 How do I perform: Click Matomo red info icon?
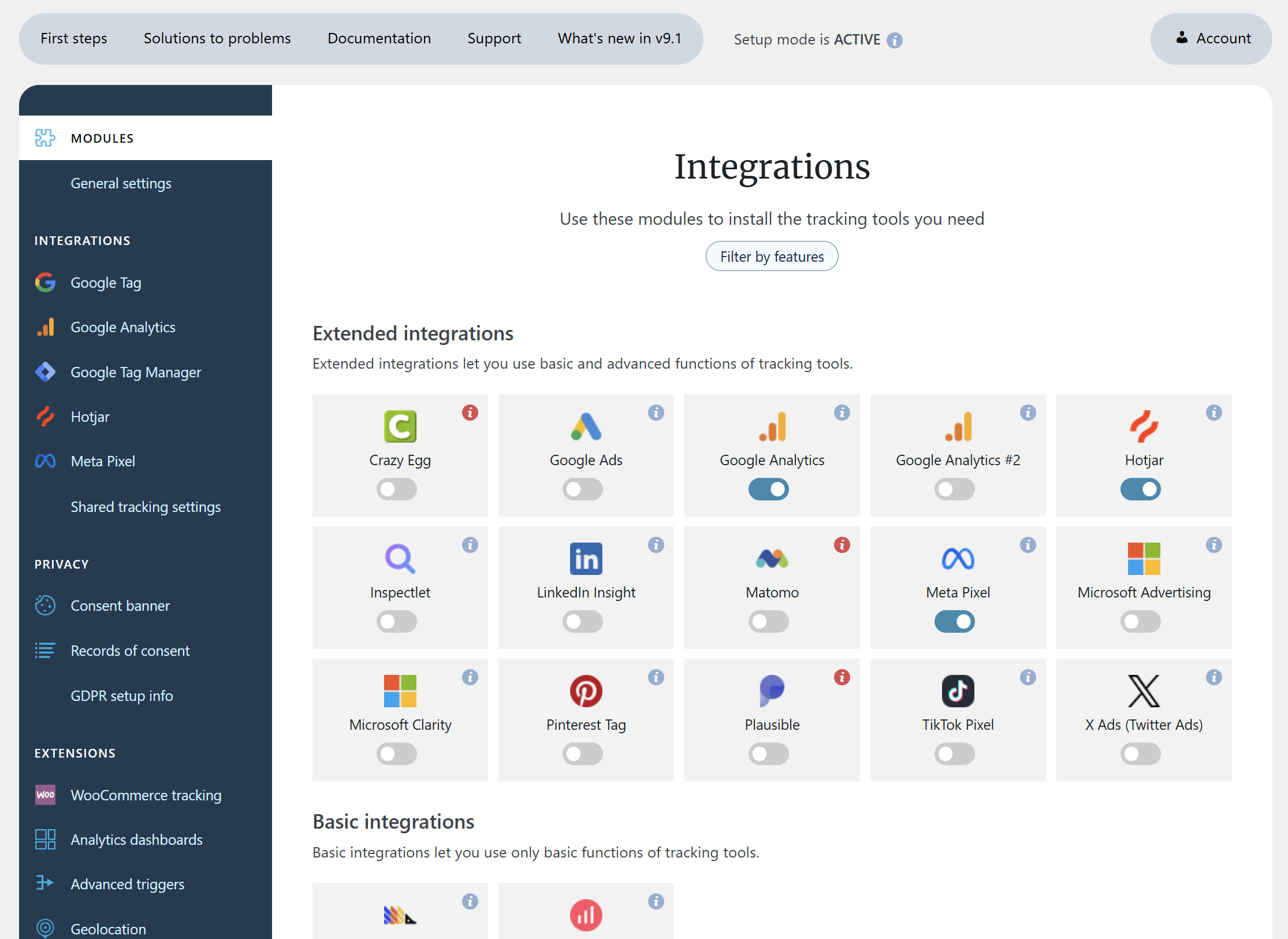tap(842, 545)
